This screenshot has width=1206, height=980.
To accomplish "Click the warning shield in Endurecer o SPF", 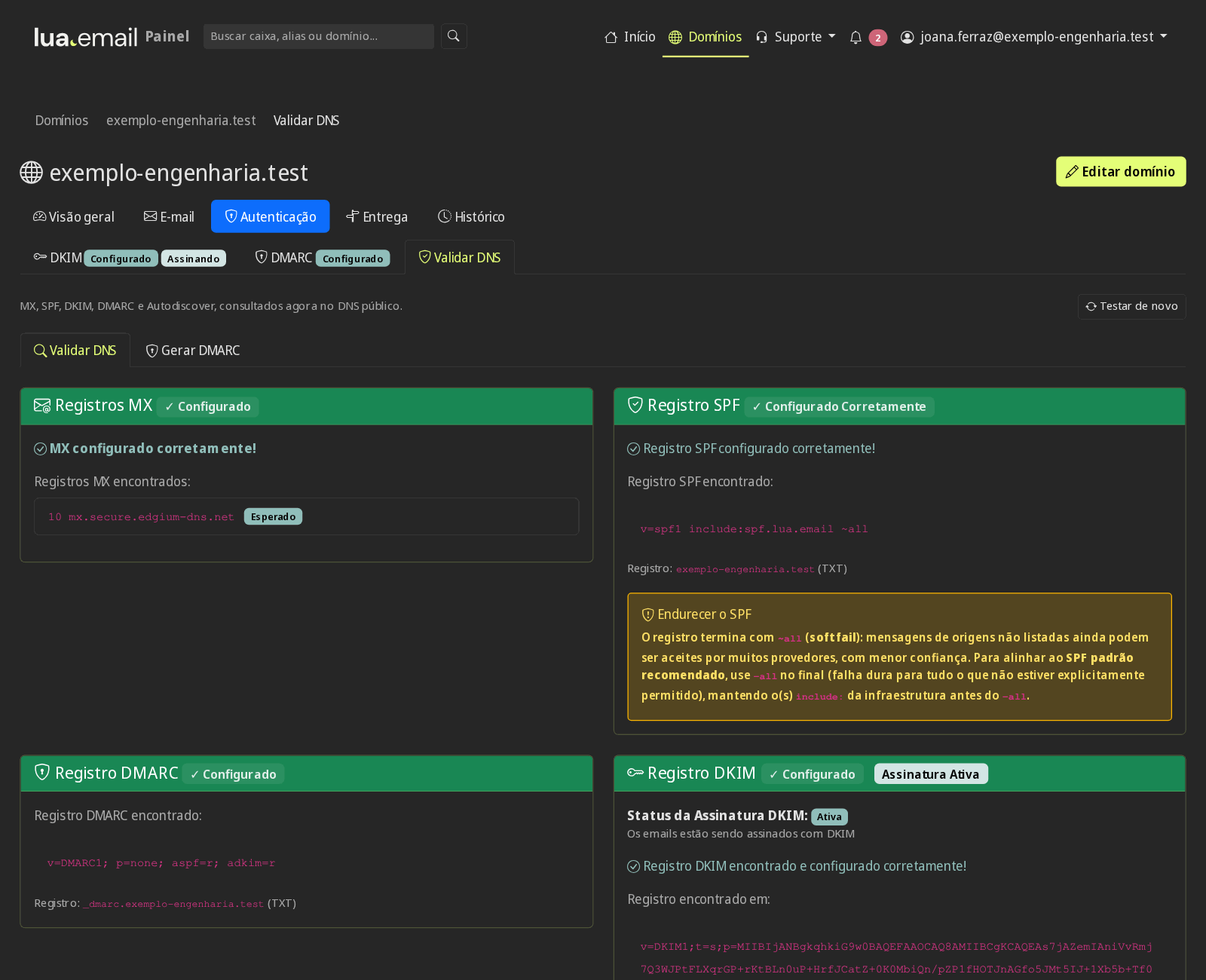I will pyautogui.click(x=647, y=614).
